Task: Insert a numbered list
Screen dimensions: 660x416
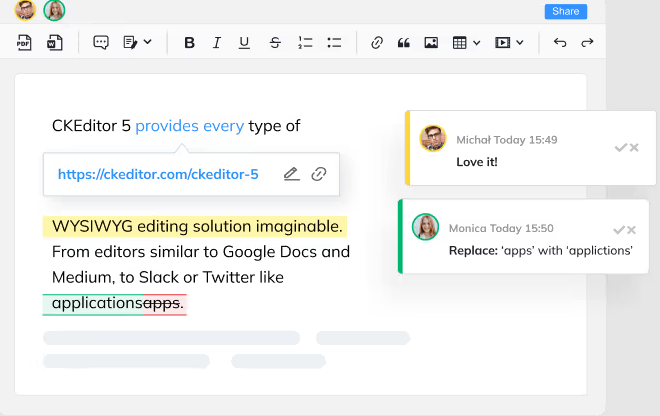Action: click(x=305, y=43)
